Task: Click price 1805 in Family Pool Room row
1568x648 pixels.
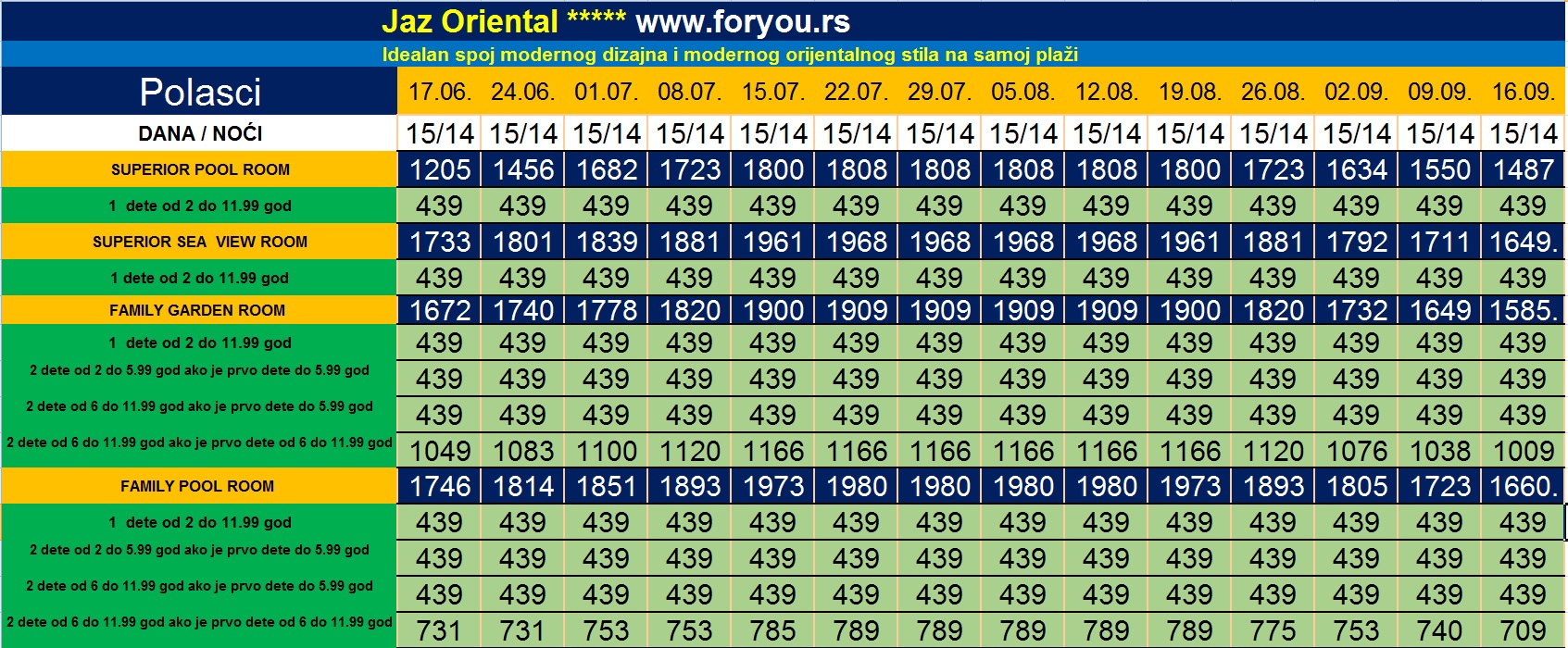Action: coord(1357,486)
